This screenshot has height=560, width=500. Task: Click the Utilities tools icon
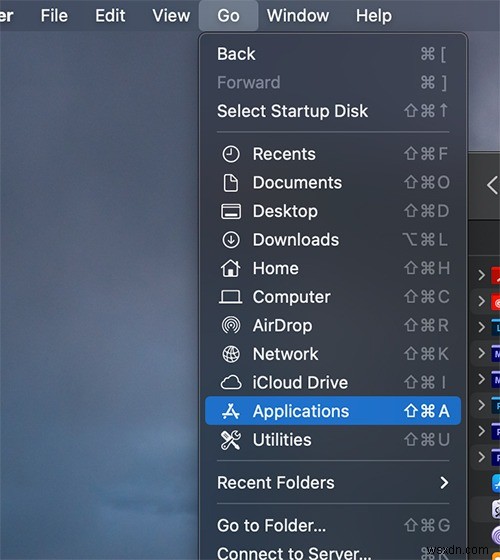(231, 440)
